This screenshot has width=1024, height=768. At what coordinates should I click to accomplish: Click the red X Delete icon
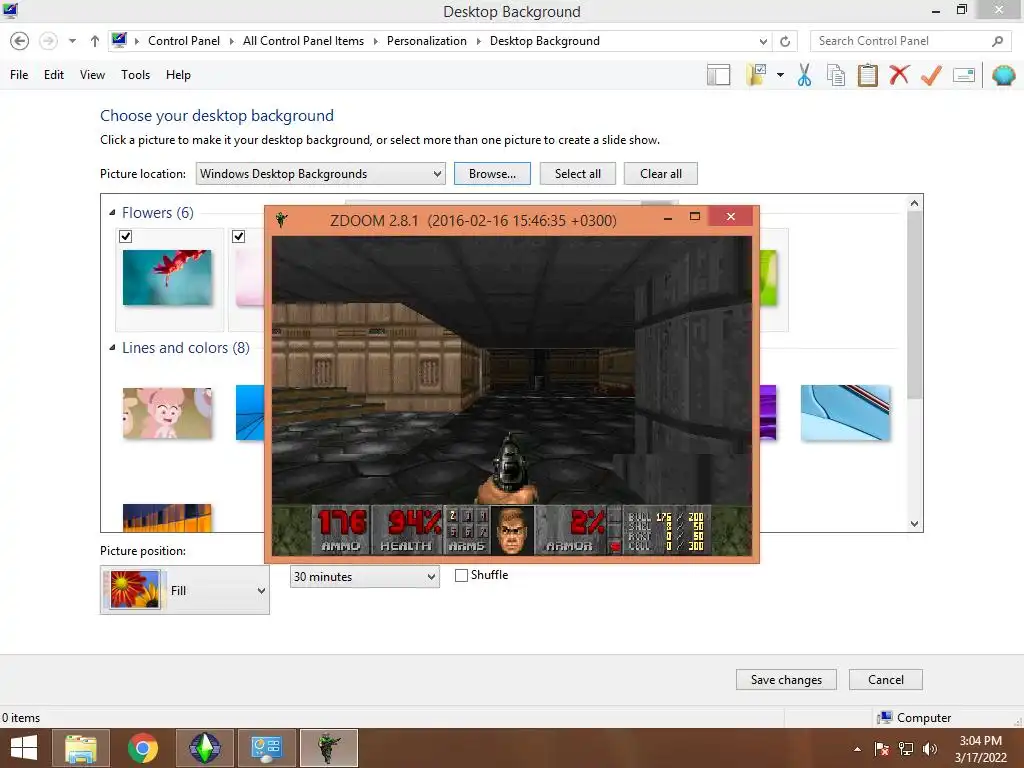point(899,74)
